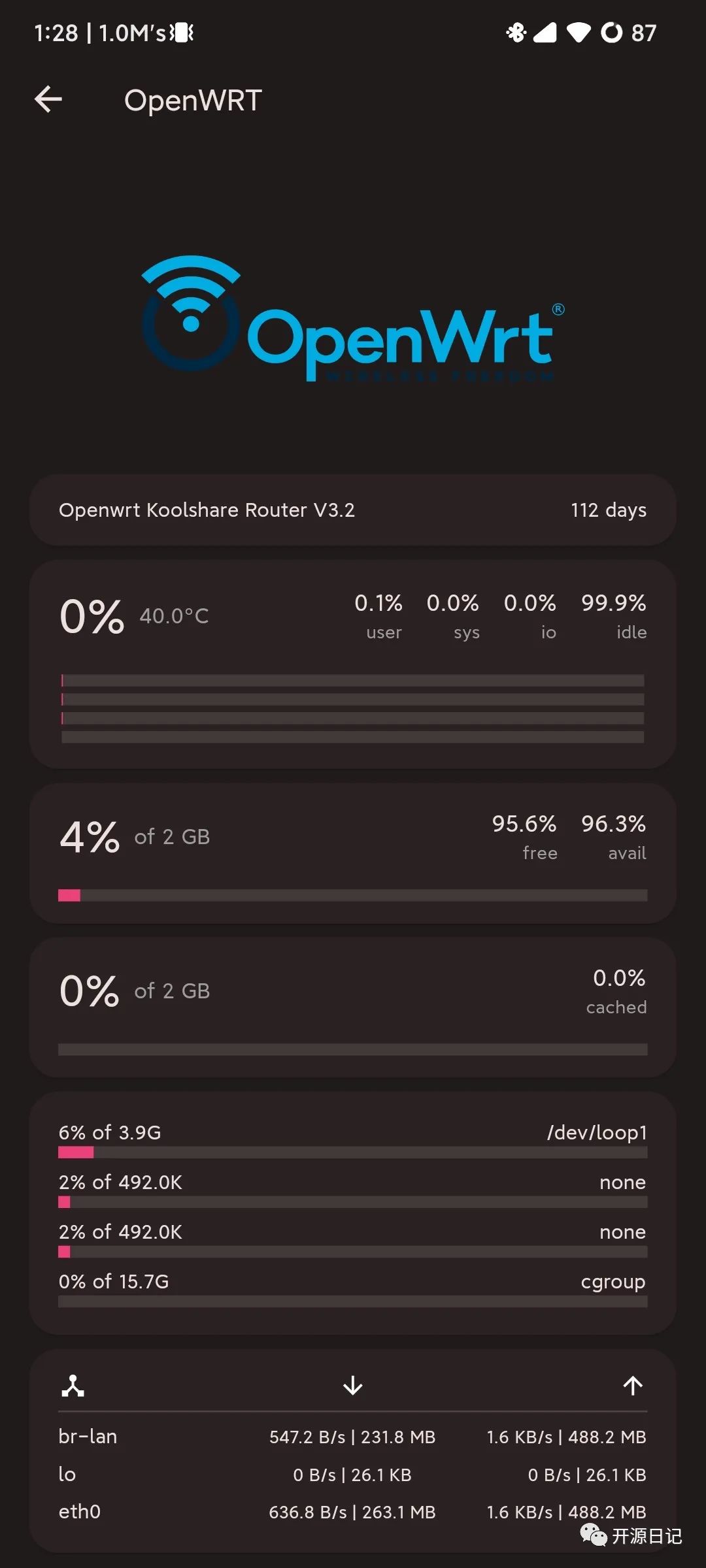Go back using the arrow icon
Screen dimensions: 706x1568
(48, 99)
